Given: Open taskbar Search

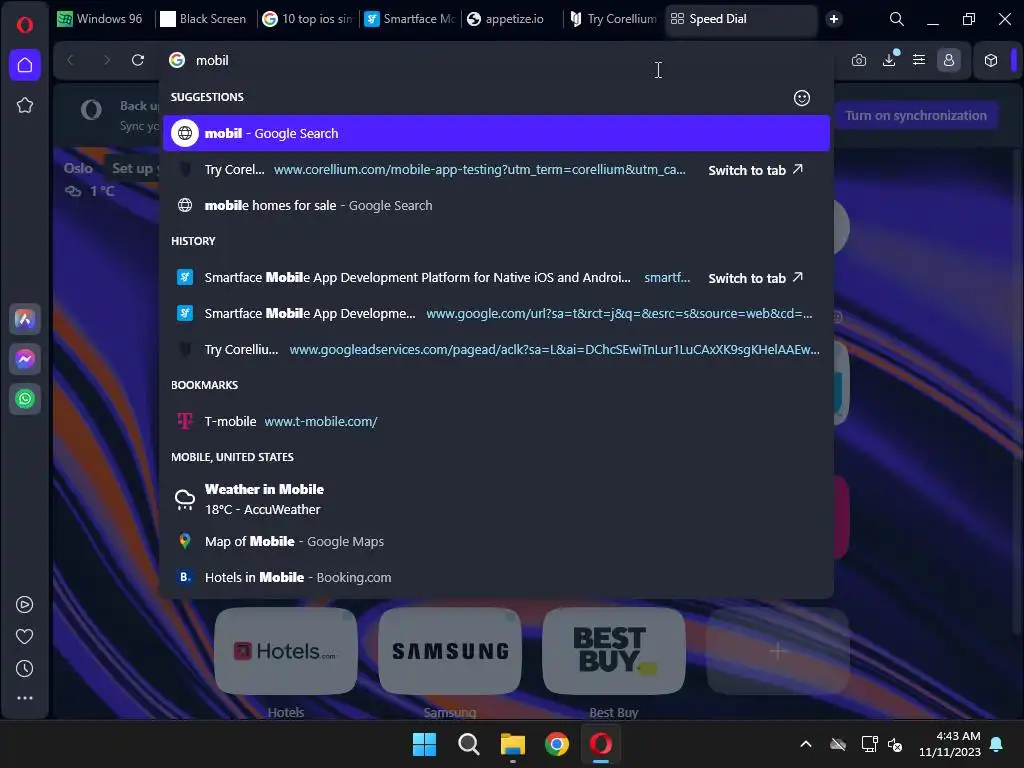Looking at the screenshot, I should pos(468,744).
